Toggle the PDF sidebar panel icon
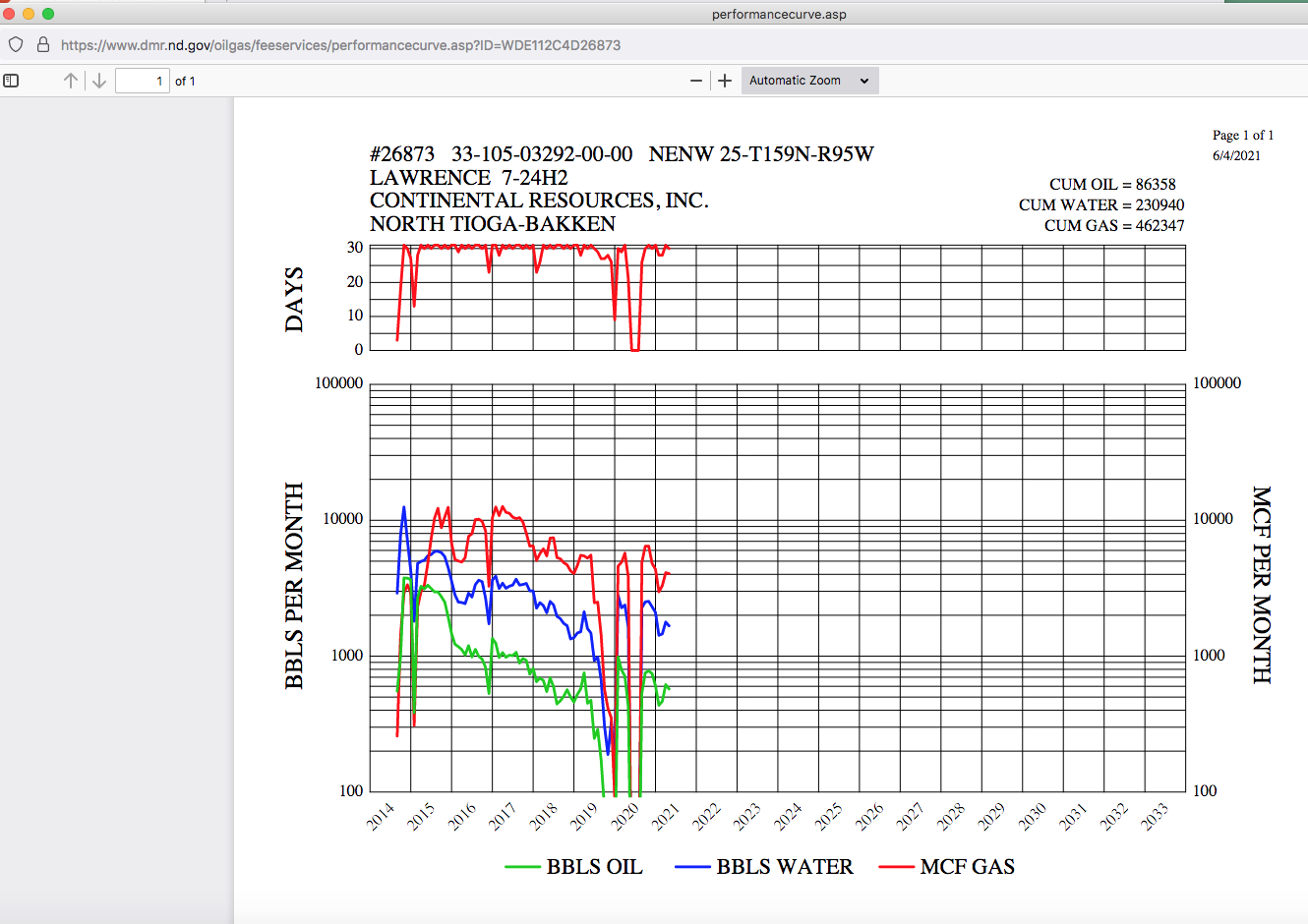Viewport: 1308px width, 924px height. point(12,81)
